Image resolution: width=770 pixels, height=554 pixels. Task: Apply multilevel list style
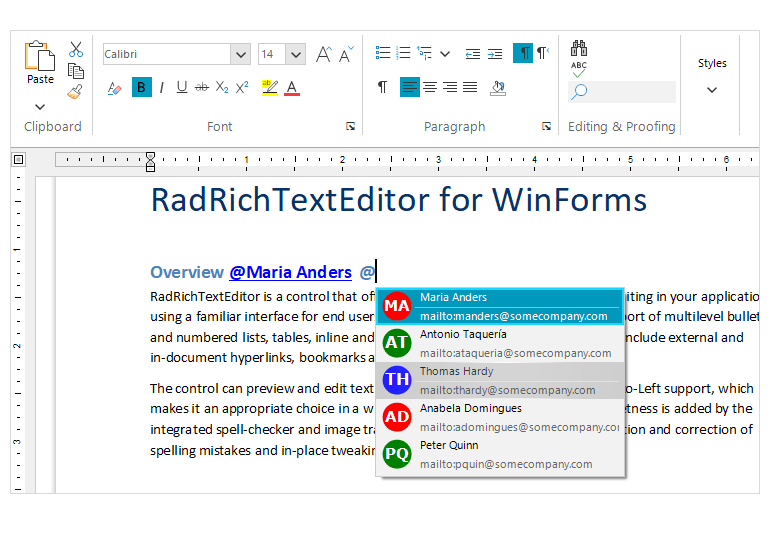click(424, 53)
